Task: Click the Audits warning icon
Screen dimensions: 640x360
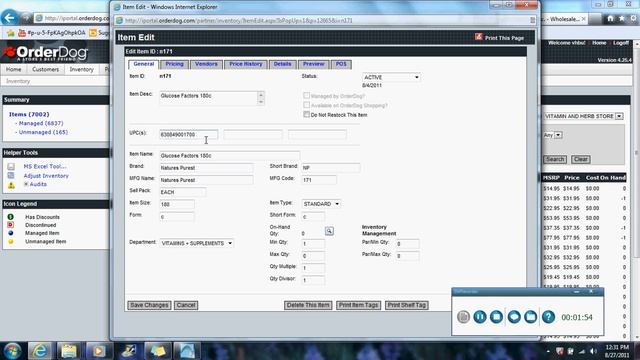Action: (11, 185)
